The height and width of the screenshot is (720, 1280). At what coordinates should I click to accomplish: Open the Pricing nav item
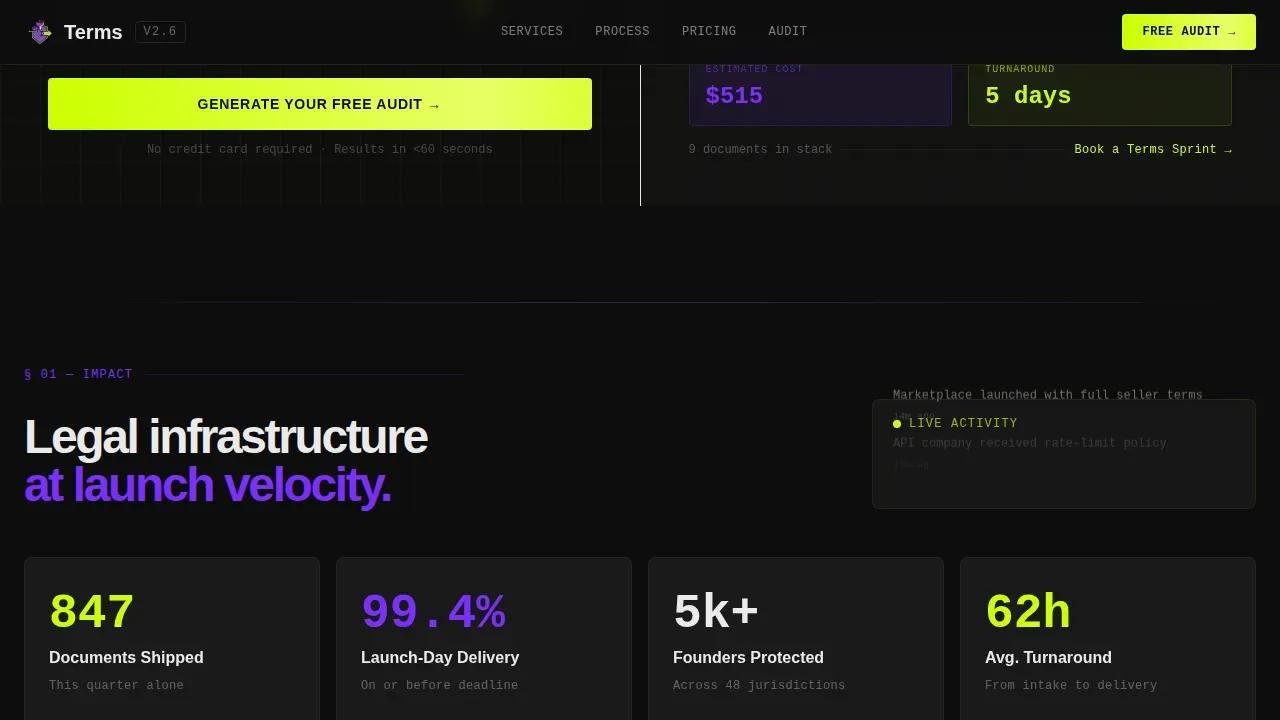709,32
